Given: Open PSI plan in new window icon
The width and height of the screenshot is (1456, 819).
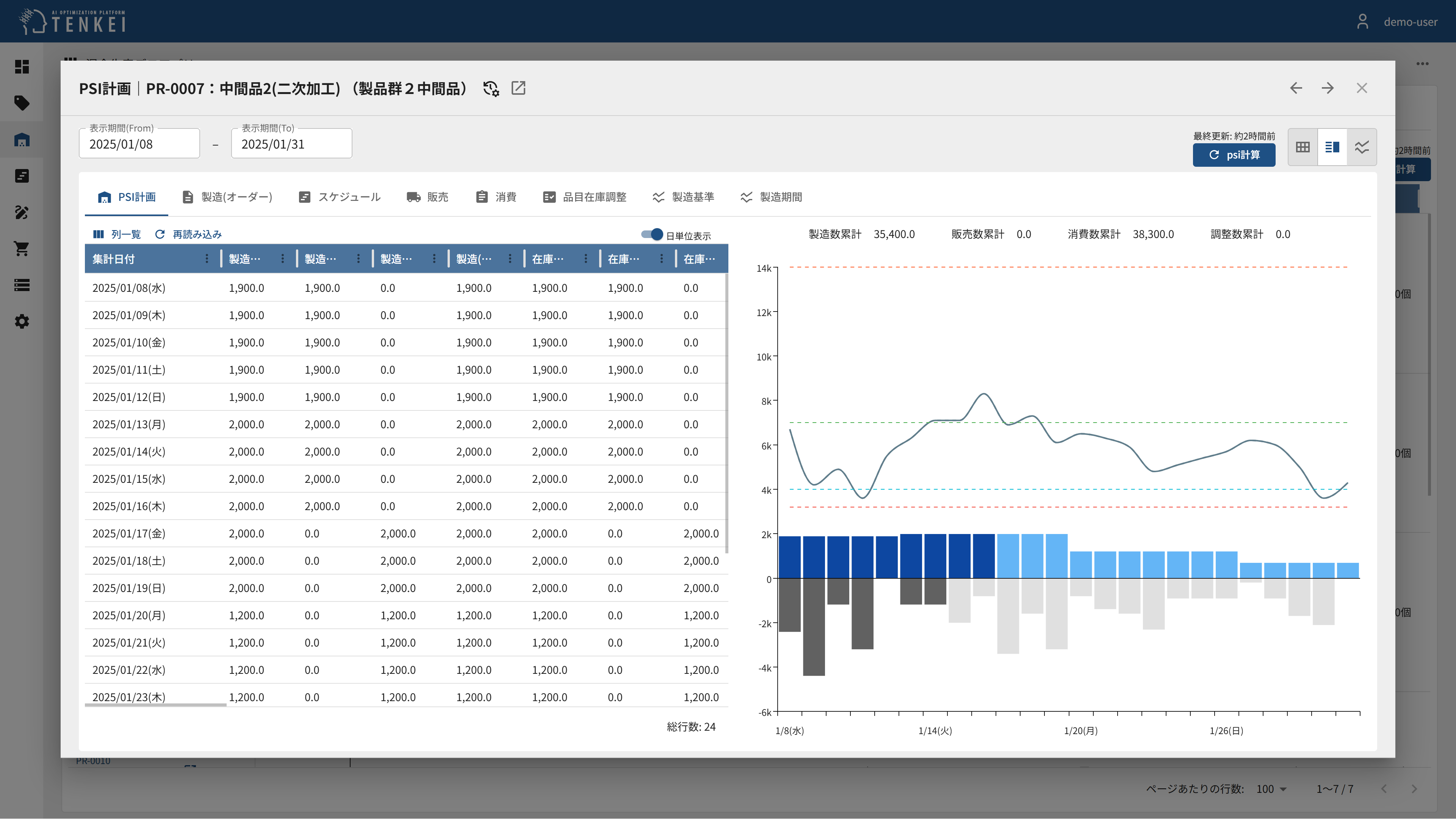Looking at the screenshot, I should click(518, 88).
